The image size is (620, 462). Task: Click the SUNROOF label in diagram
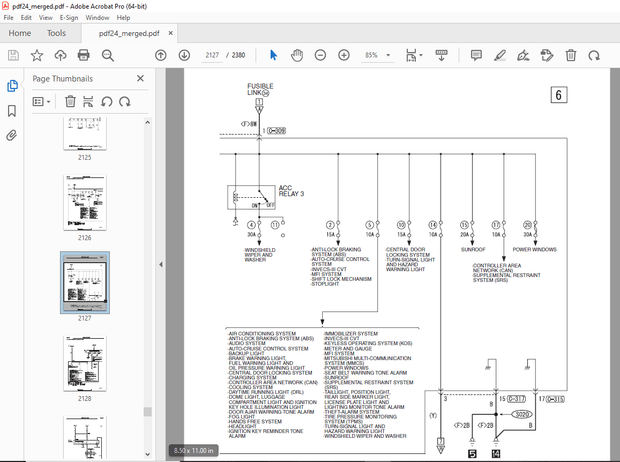(473, 250)
